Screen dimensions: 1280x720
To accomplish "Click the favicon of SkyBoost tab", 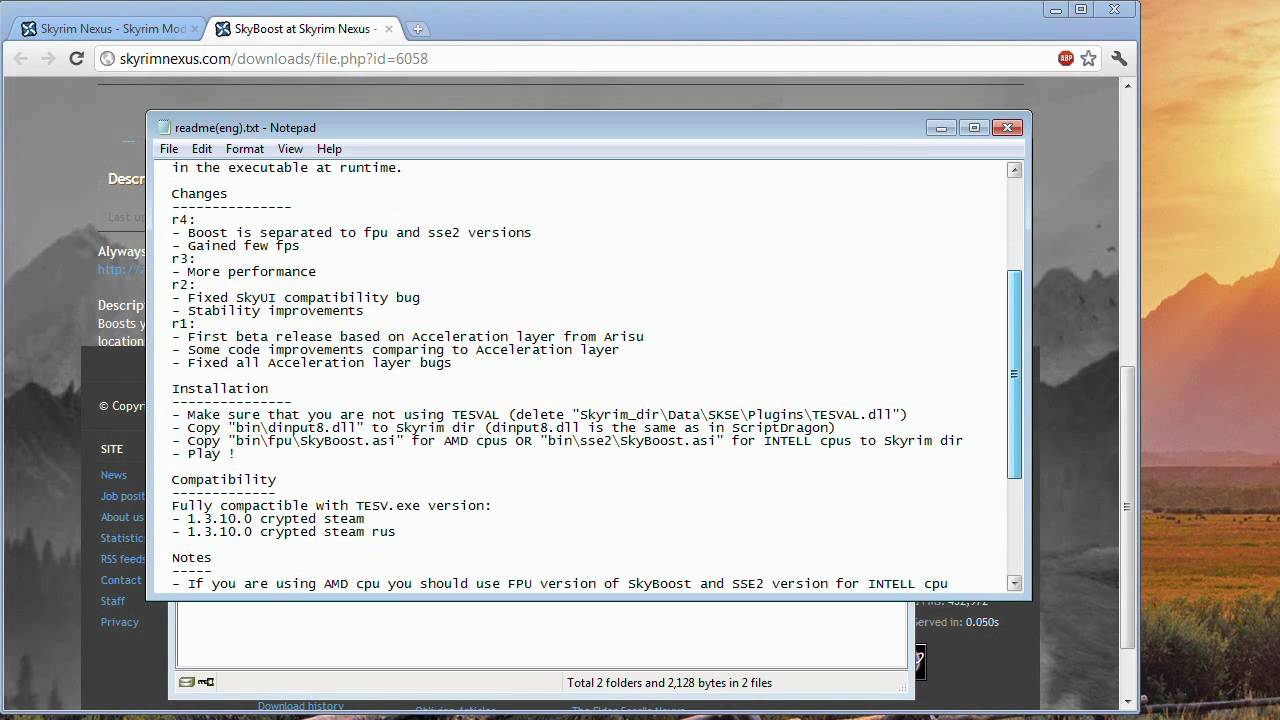I will (x=223, y=29).
